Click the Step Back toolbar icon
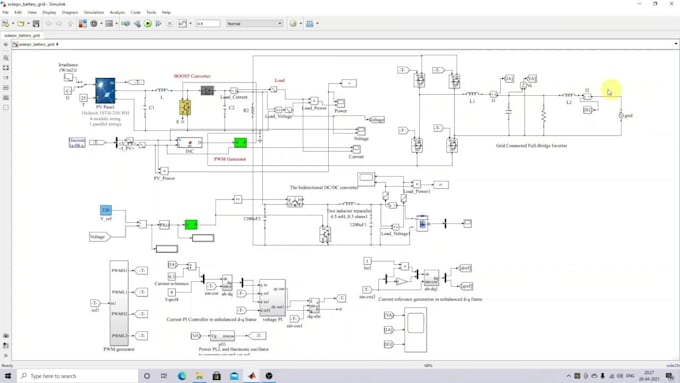 (x=137, y=23)
